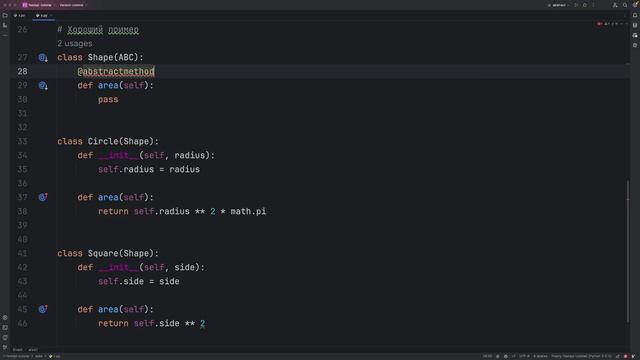This screenshot has height=360, width=640.
Task: Click 'self.side = side' code line
Action: [139, 281]
